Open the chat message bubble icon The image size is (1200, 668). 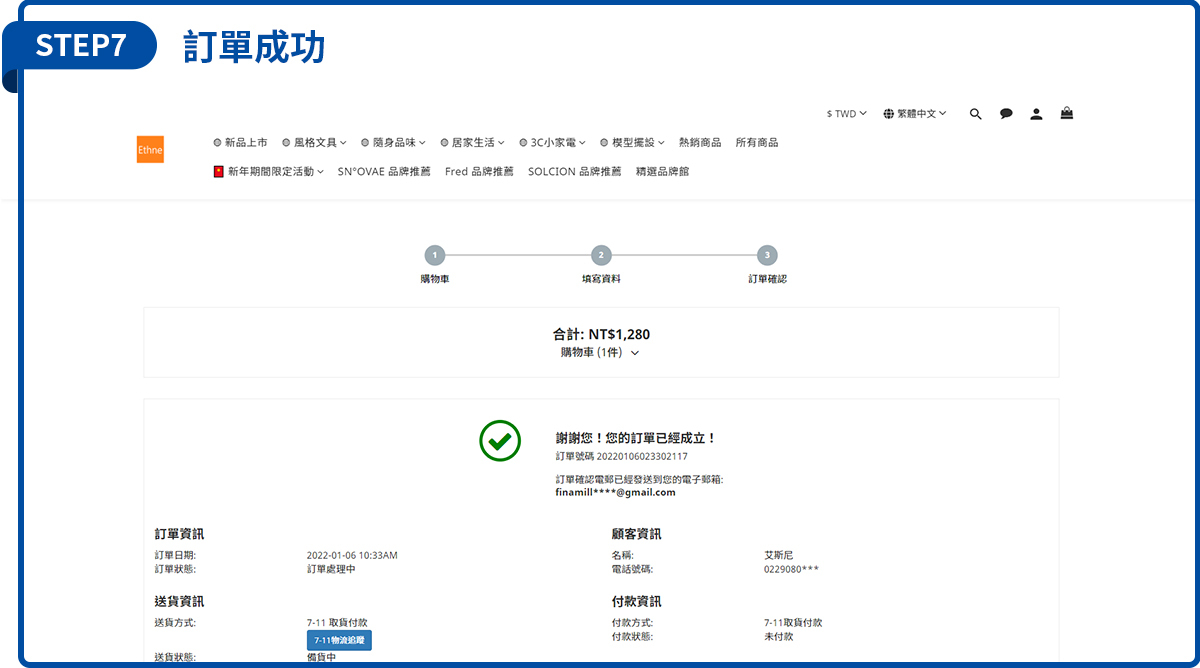[x=1006, y=114]
